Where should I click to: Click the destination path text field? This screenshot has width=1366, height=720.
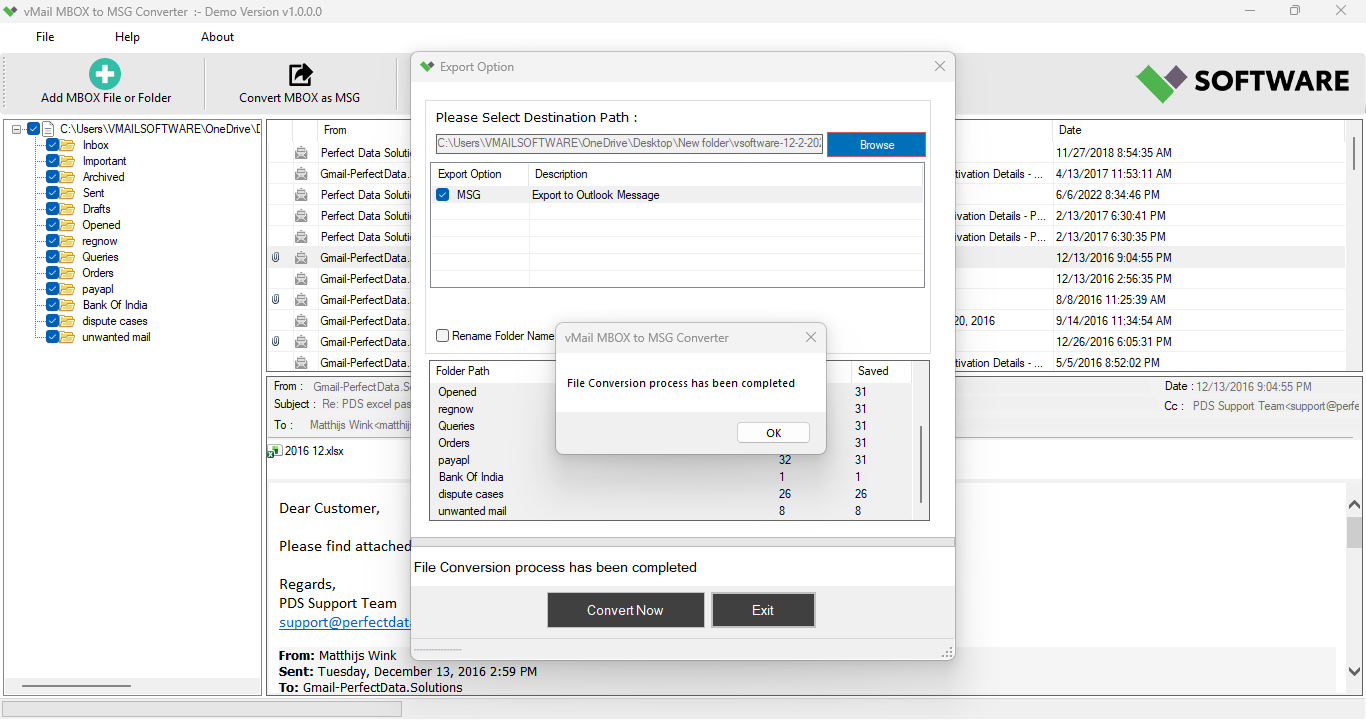pyautogui.click(x=629, y=145)
